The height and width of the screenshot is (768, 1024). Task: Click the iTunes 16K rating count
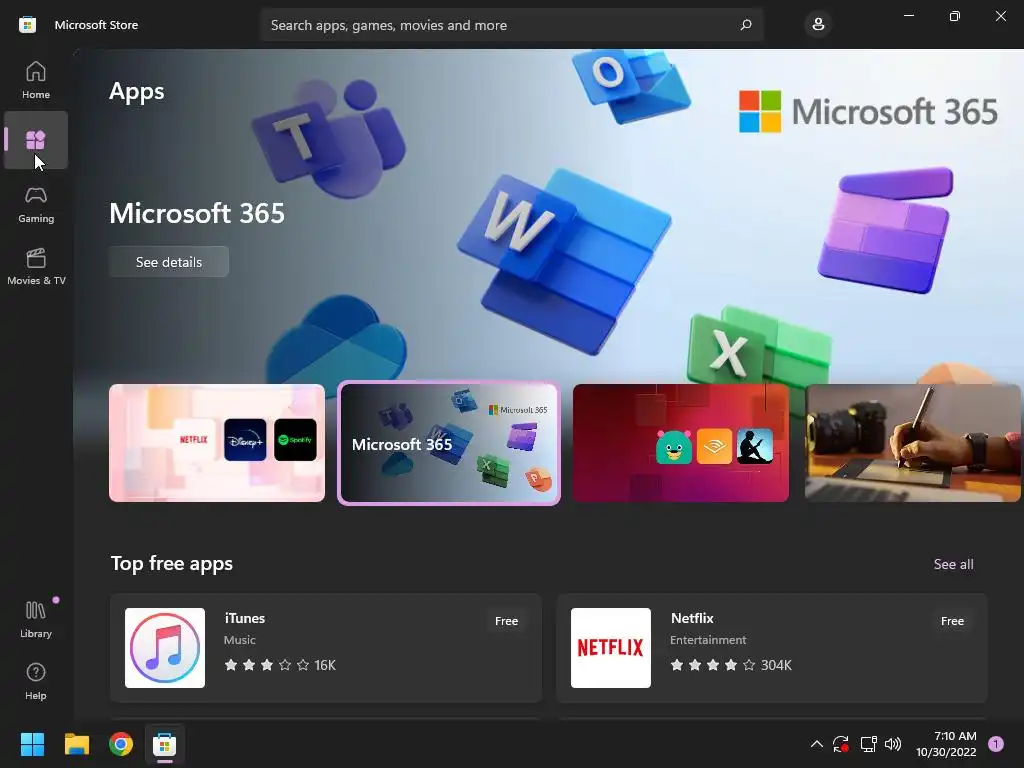coord(325,665)
